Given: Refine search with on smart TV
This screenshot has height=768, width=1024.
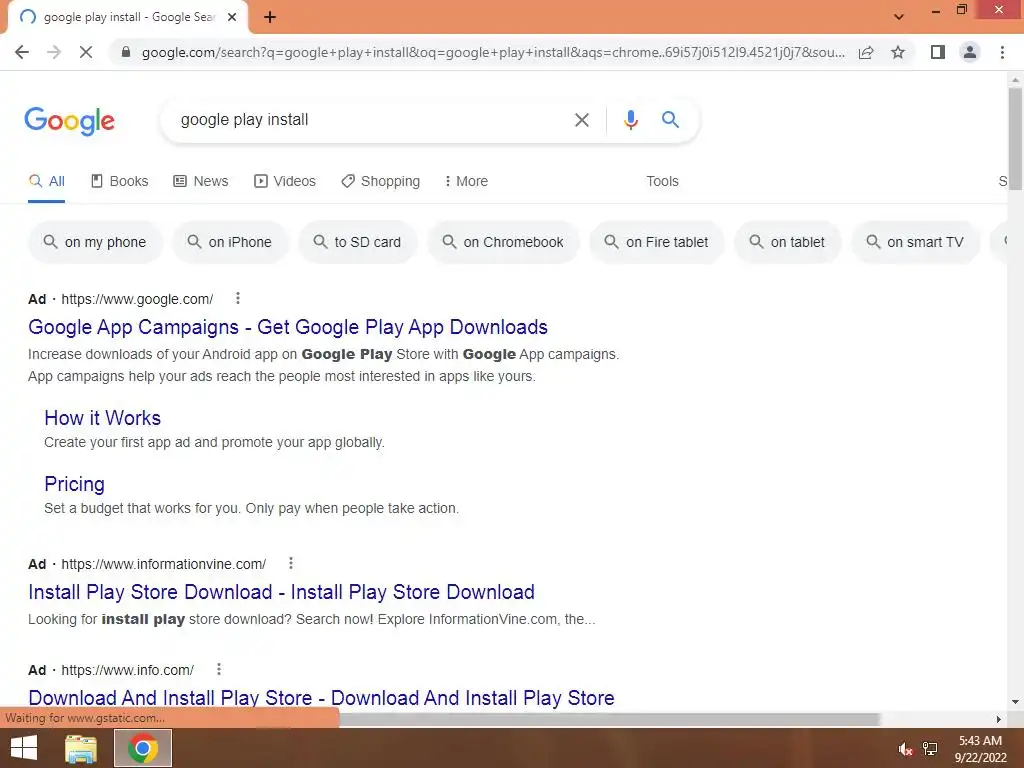Looking at the screenshot, I should pos(916,242).
